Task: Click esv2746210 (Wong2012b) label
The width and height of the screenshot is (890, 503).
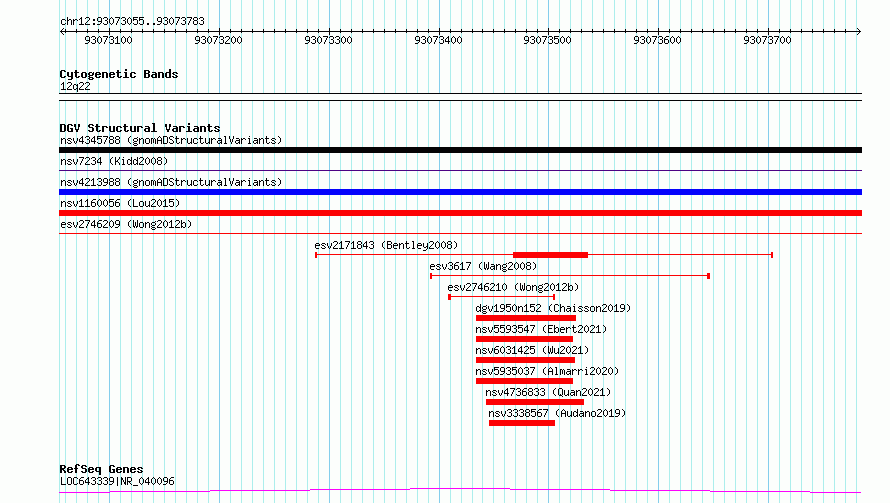Action: (513, 287)
